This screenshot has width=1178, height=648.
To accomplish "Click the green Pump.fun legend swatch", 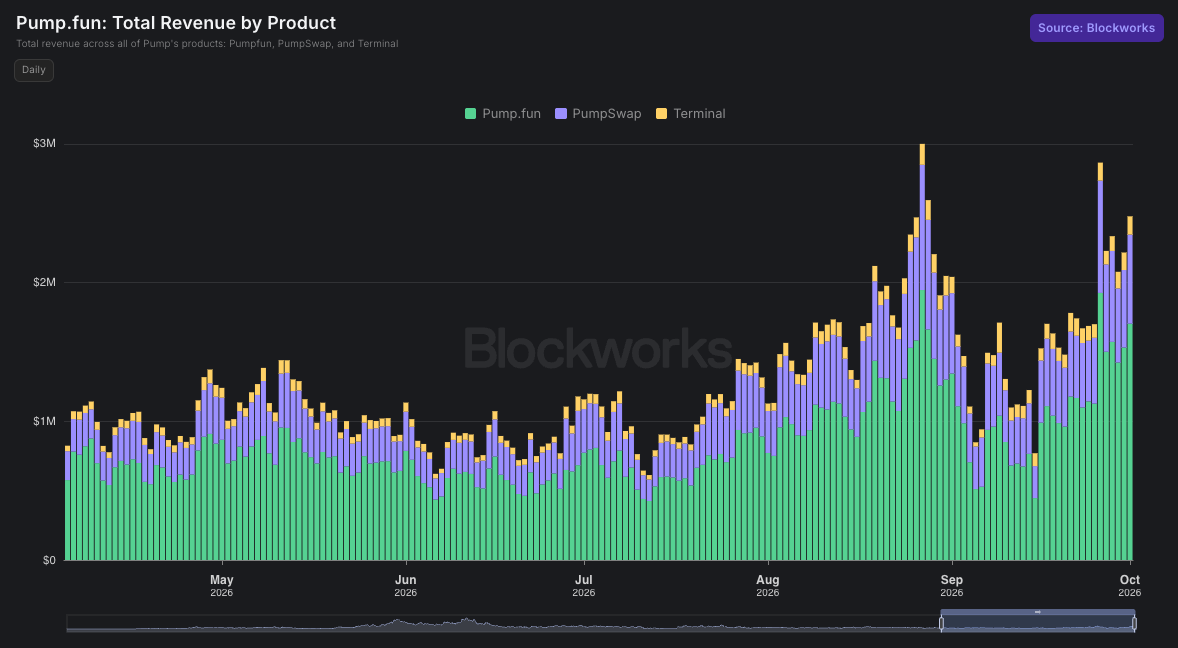I will click(x=470, y=113).
